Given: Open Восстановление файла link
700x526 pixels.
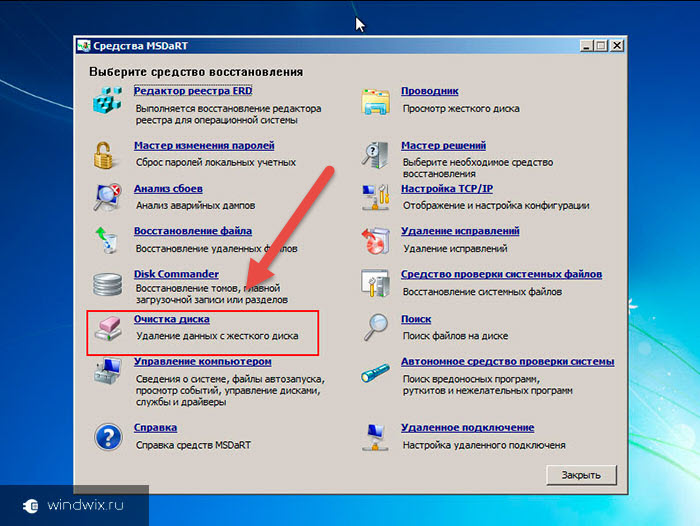Looking at the screenshot, I should click(x=193, y=231).
